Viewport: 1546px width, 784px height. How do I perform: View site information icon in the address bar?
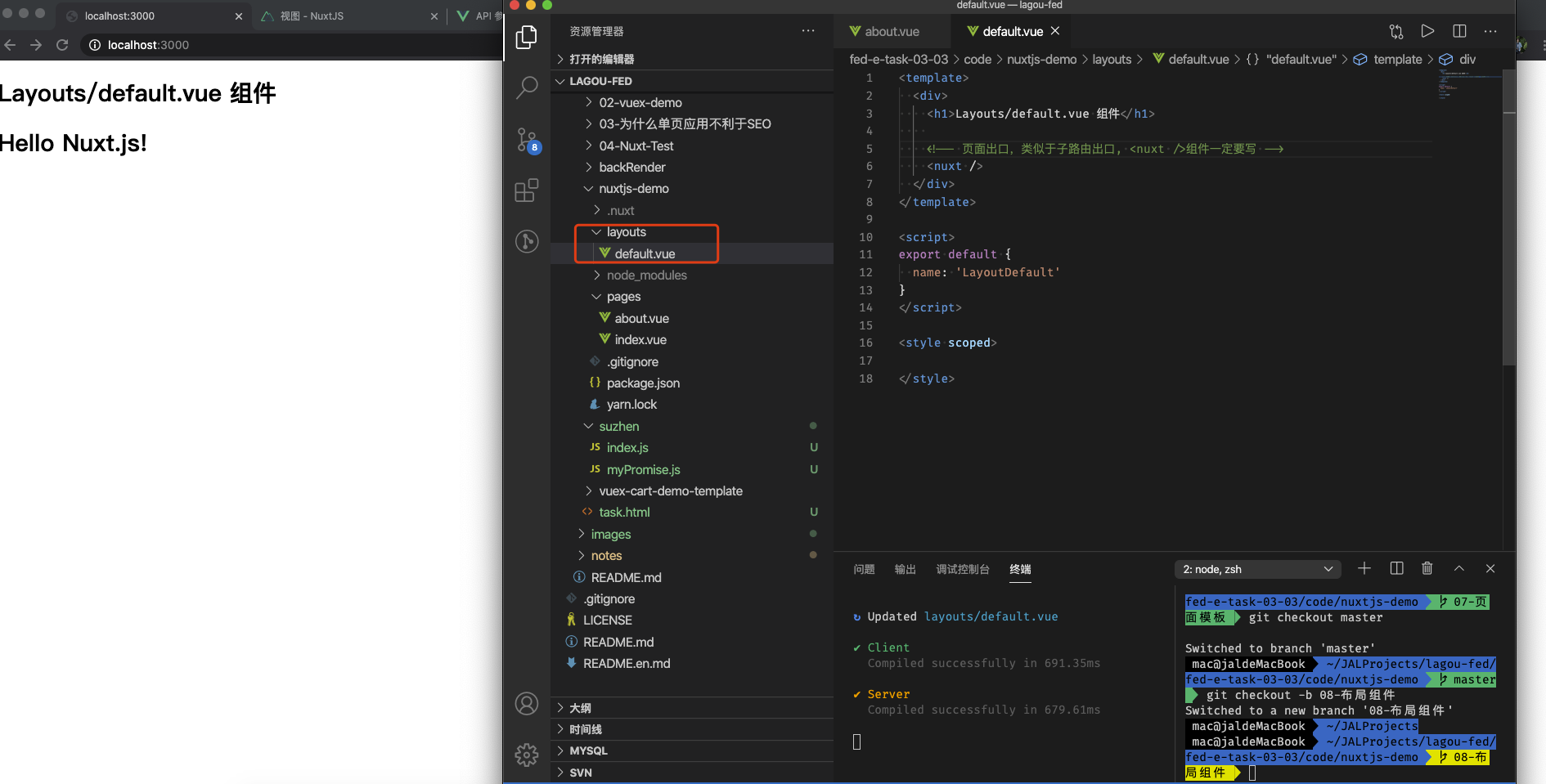pyautogui.click(x=95, y=45)
